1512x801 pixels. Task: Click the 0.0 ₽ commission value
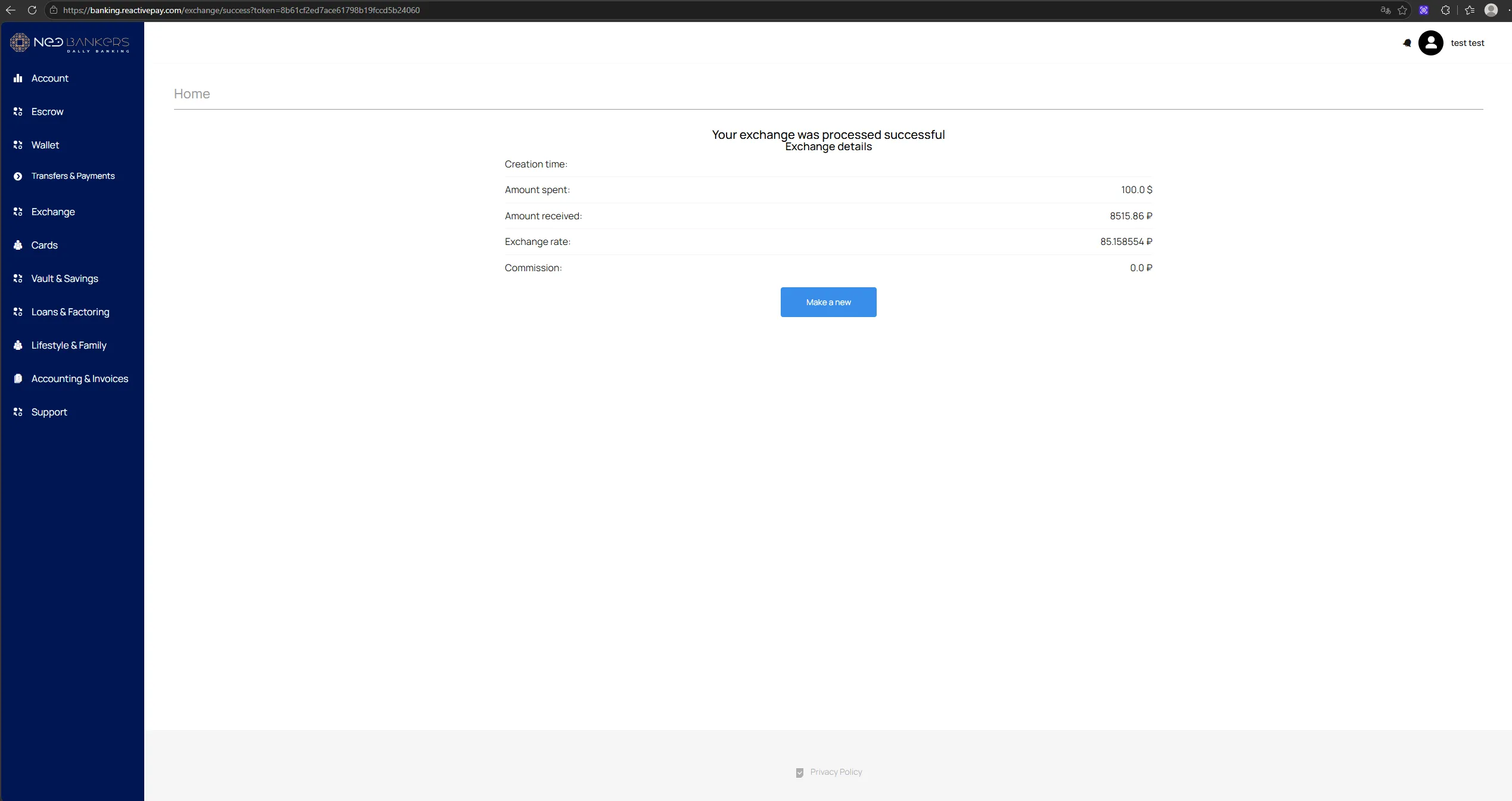[x=1141, y=268]
